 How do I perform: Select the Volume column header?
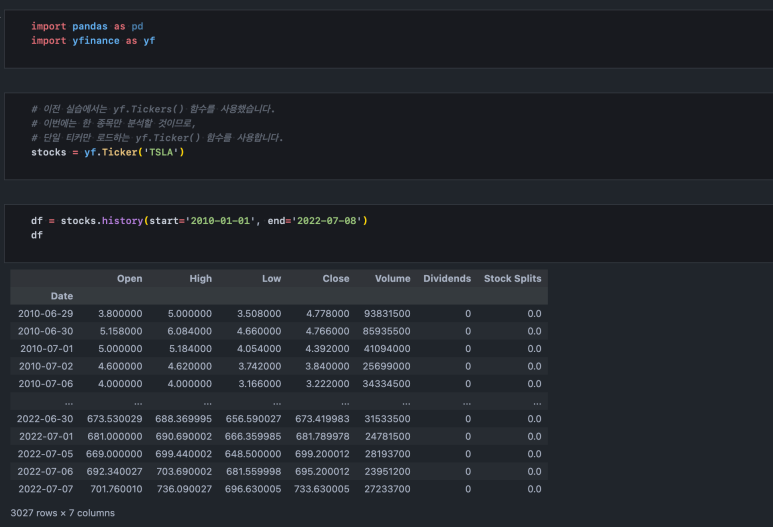click(392, 279)
